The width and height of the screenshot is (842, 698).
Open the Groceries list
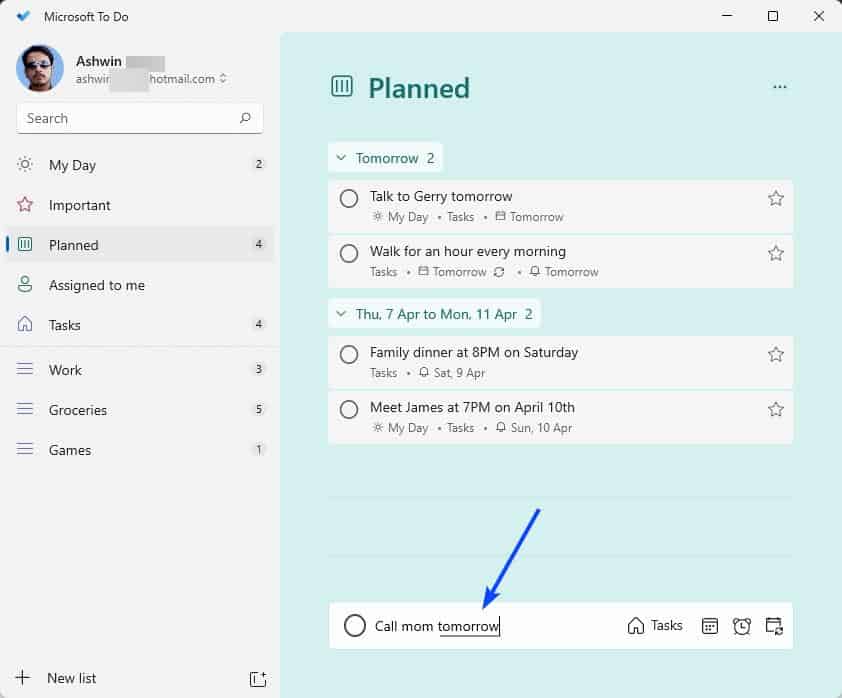78,410
